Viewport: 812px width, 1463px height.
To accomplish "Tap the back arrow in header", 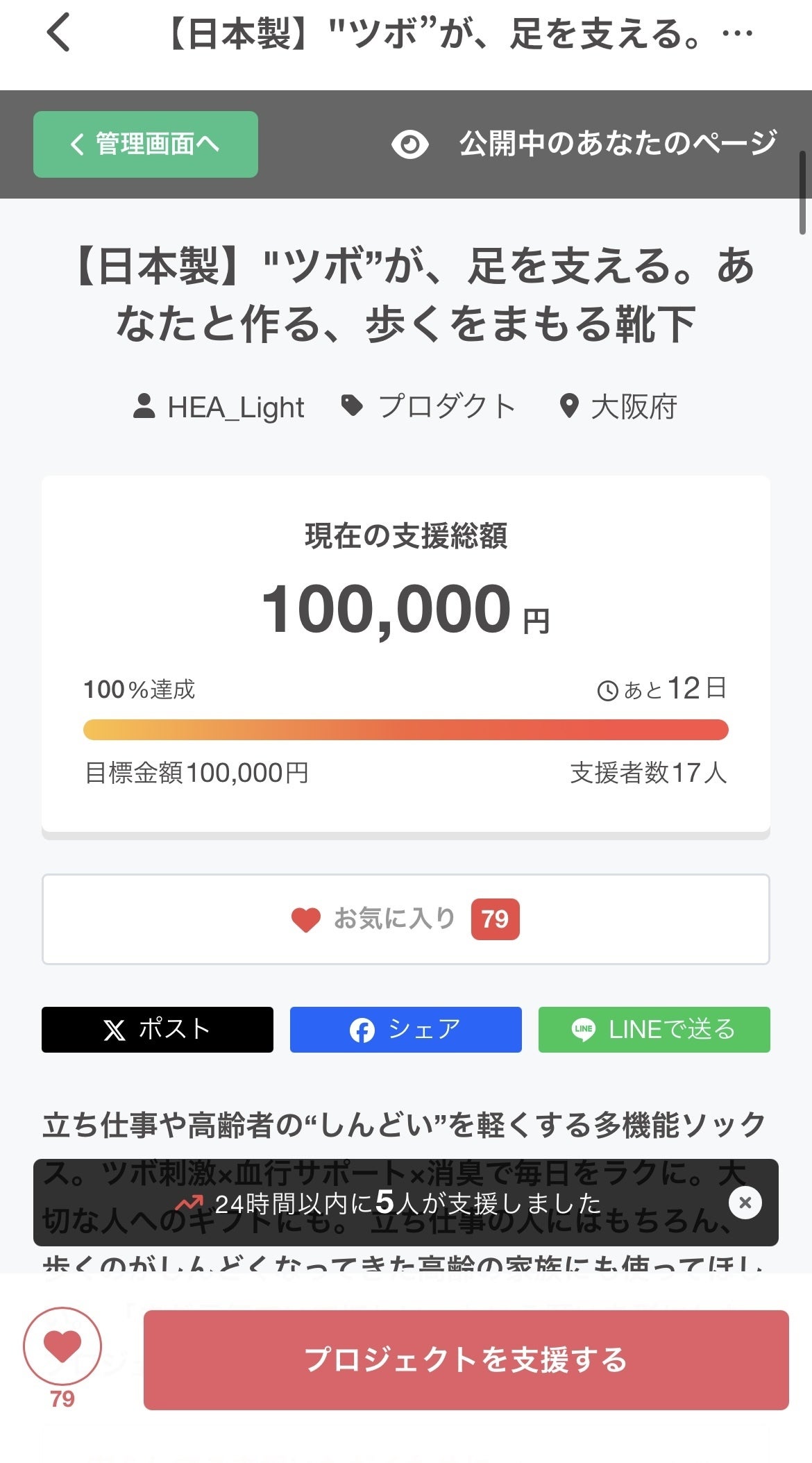I will [59, 33].
